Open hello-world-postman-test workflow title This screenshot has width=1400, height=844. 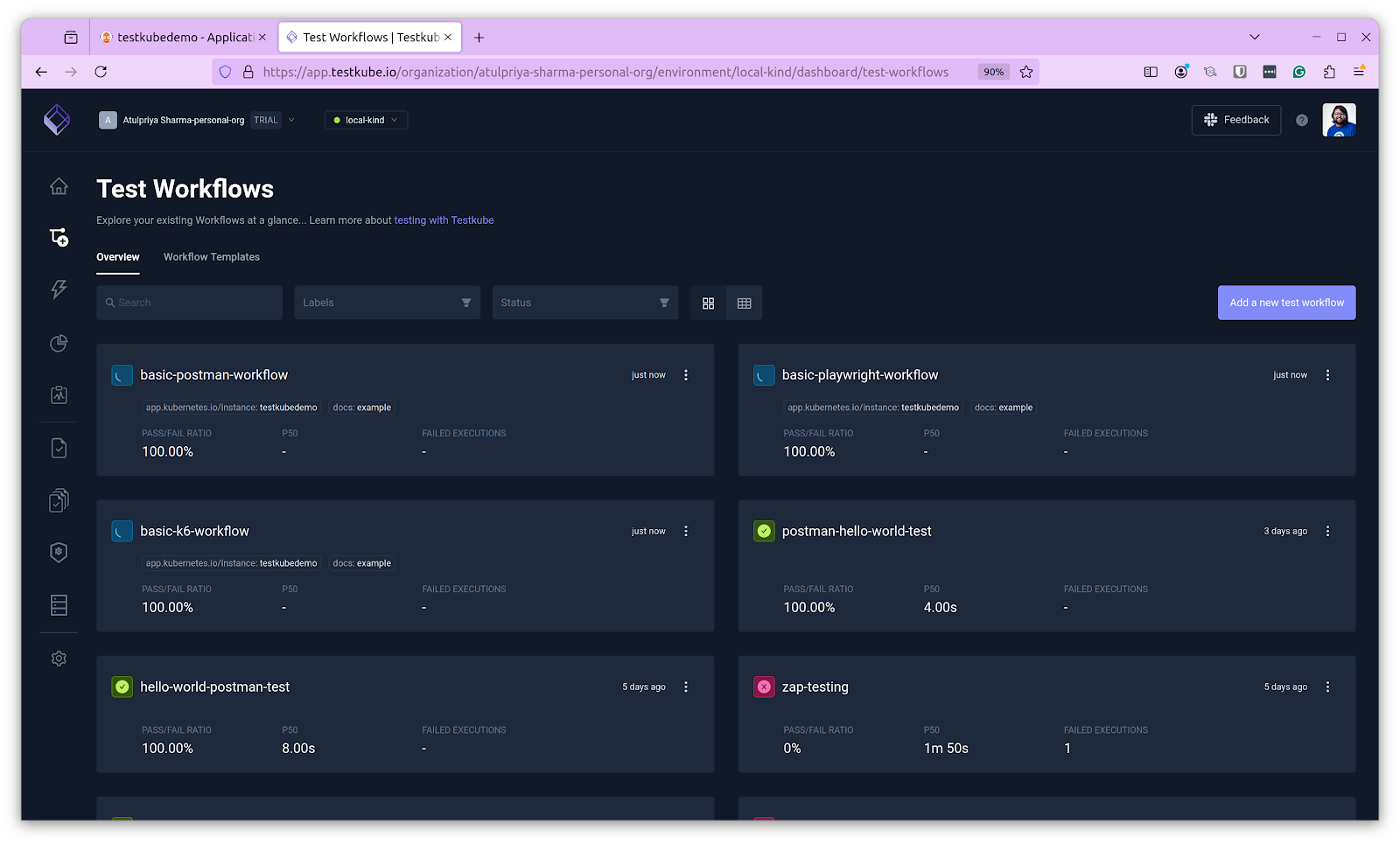coord(215,687)
